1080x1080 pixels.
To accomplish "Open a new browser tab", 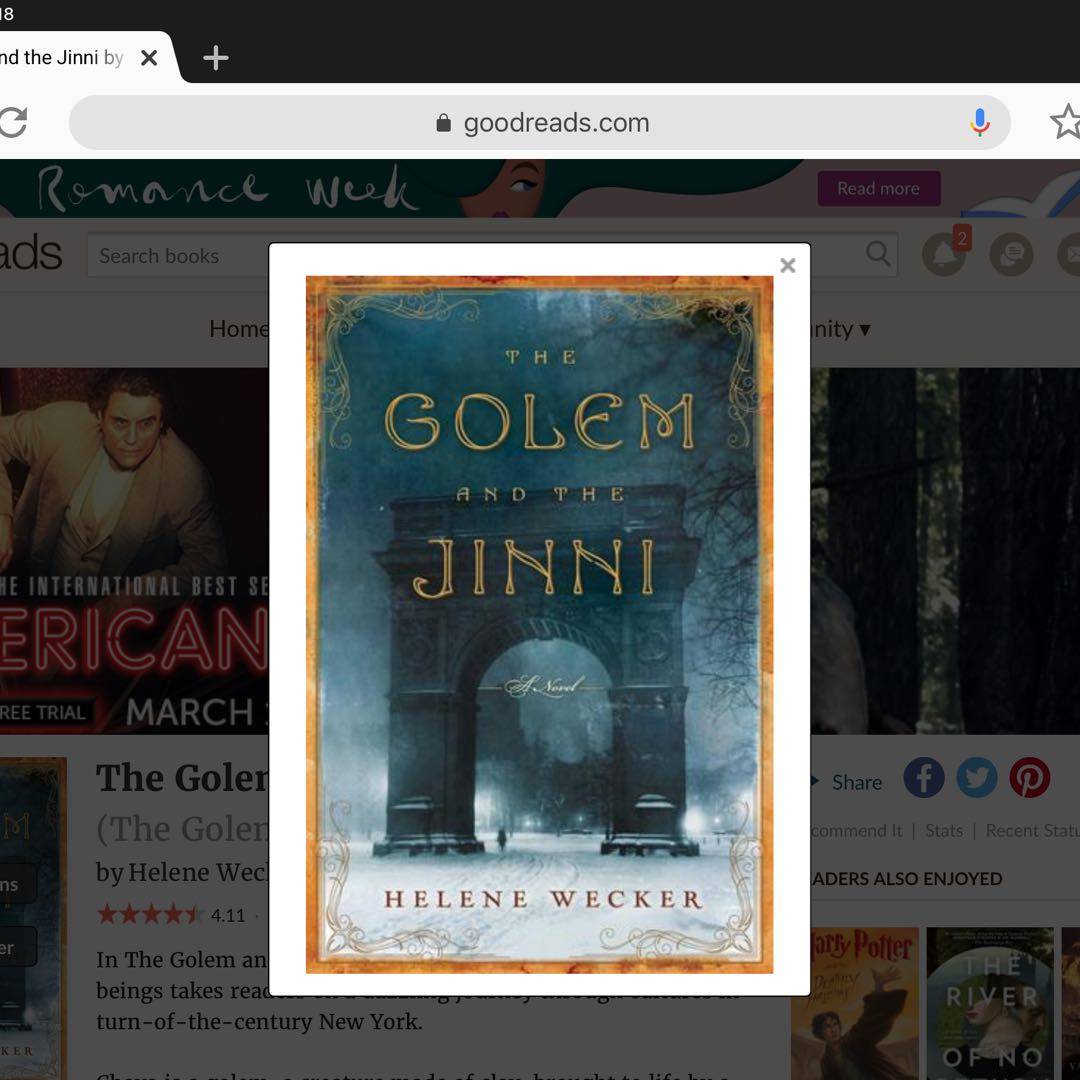I will click(215, 58).
